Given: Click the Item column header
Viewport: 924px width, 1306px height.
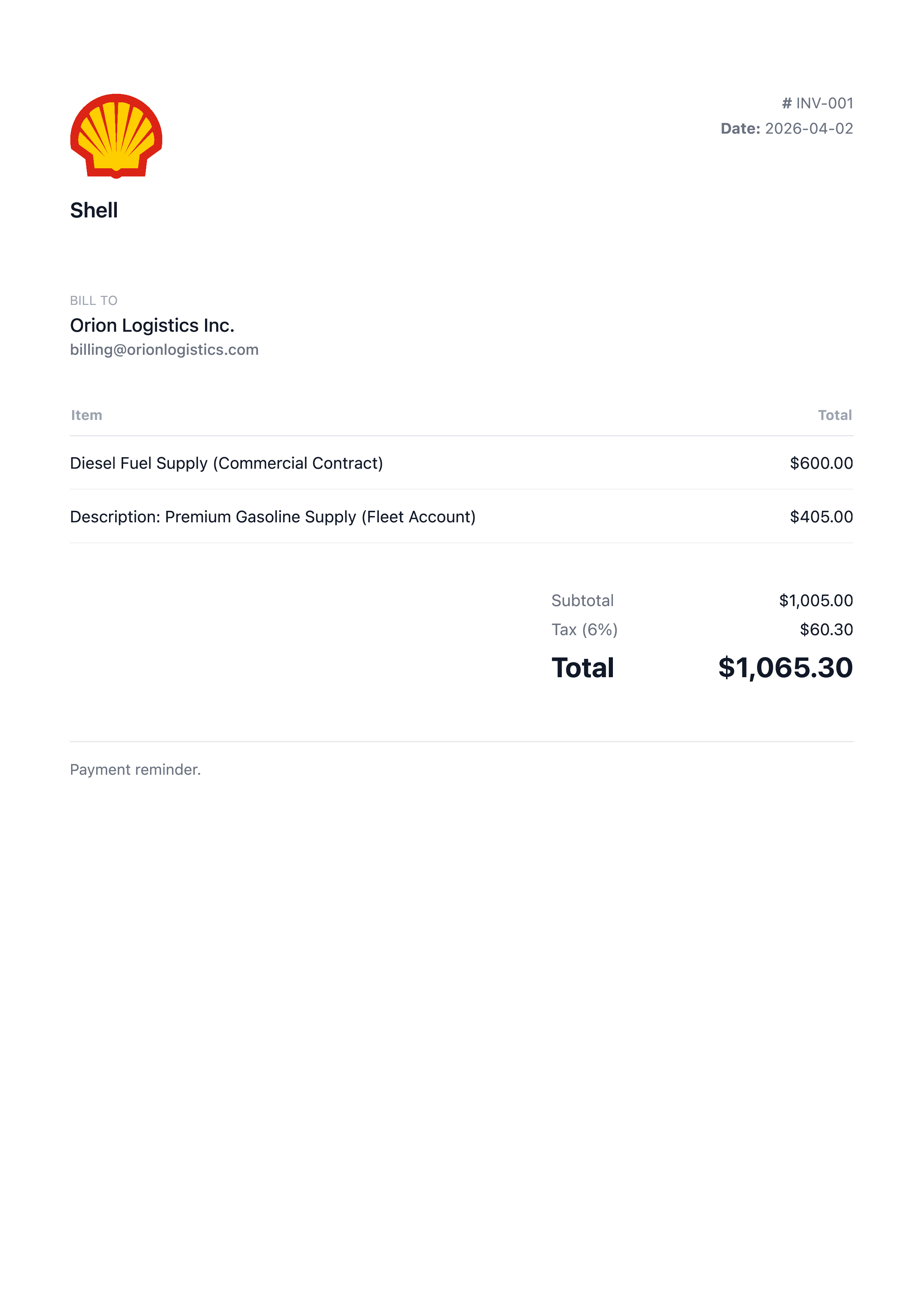Looking at the screenshot, I should (86, 415).
